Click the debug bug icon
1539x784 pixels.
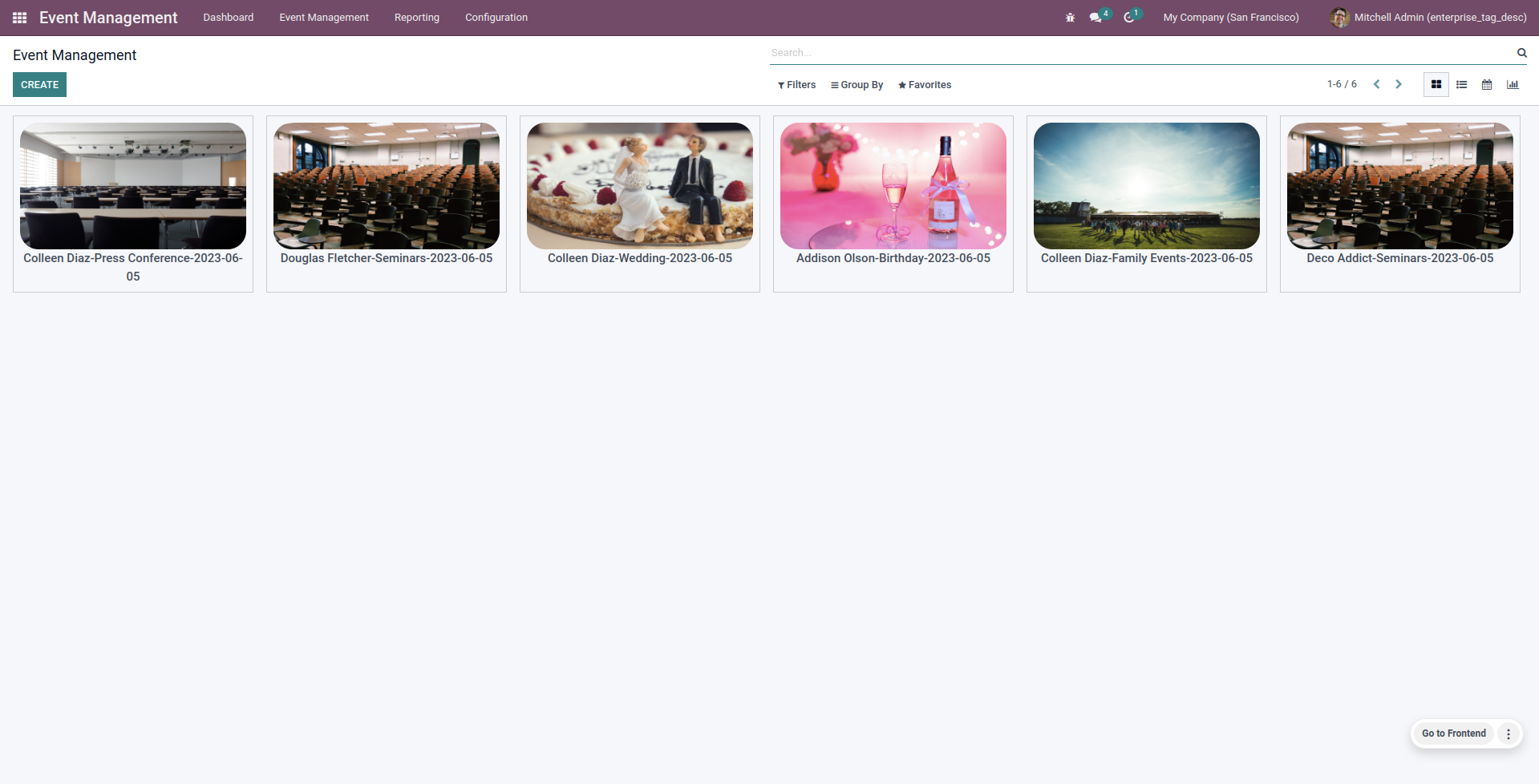click(x=1070, y=18)
